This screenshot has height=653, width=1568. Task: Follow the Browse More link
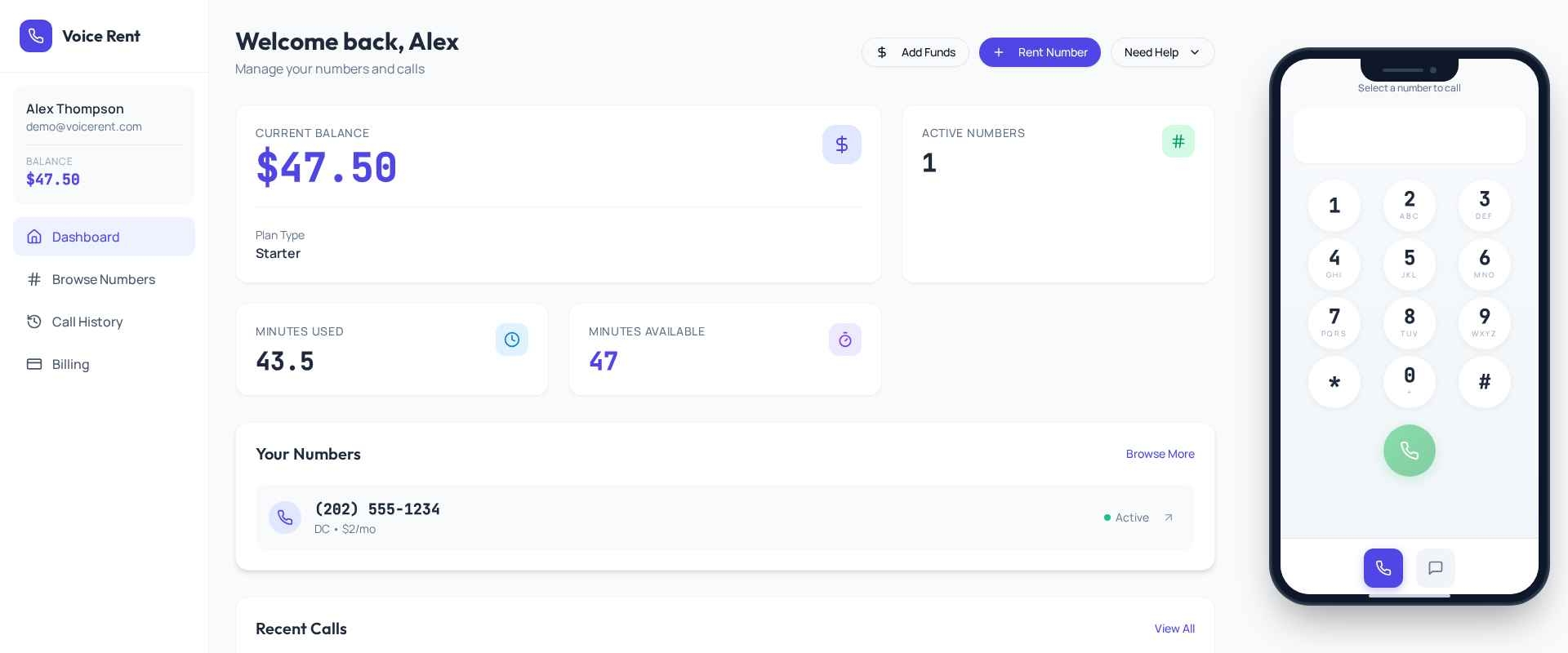pyautogui.click(x=1160, y=454)
